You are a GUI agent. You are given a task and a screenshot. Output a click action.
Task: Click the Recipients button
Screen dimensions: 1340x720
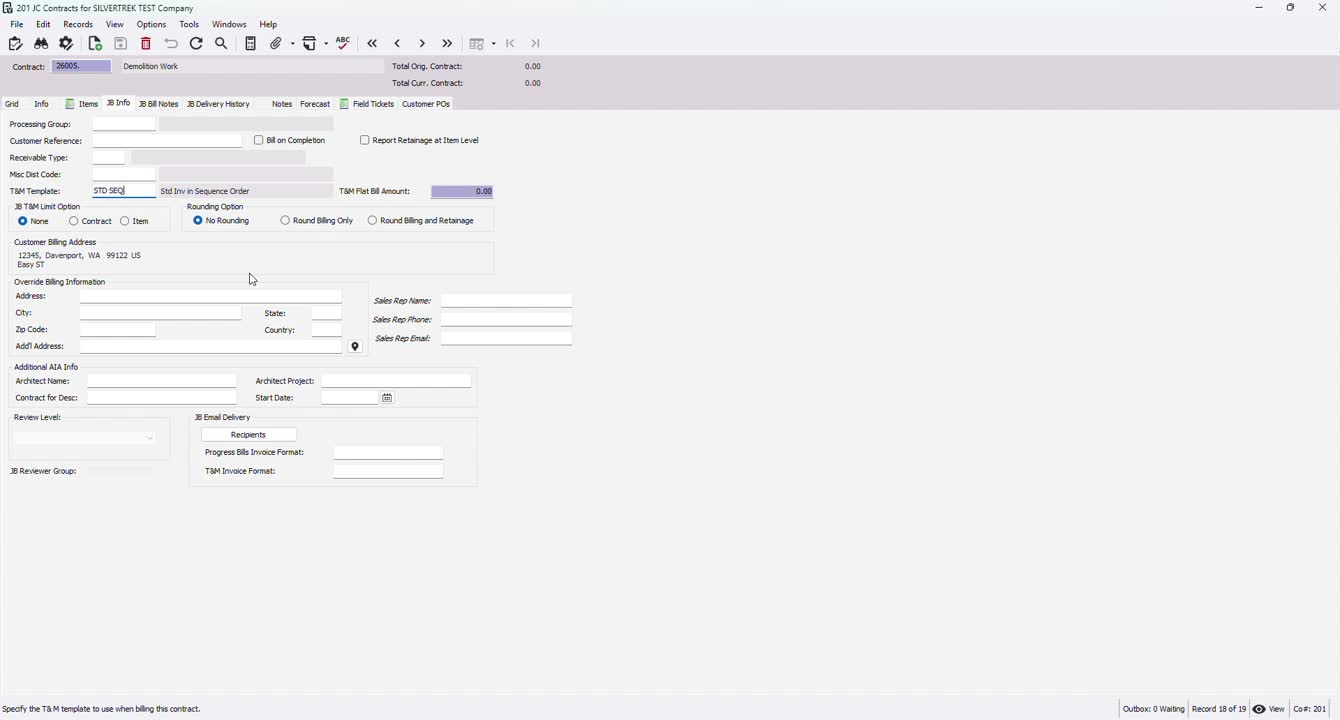point(249,435)
